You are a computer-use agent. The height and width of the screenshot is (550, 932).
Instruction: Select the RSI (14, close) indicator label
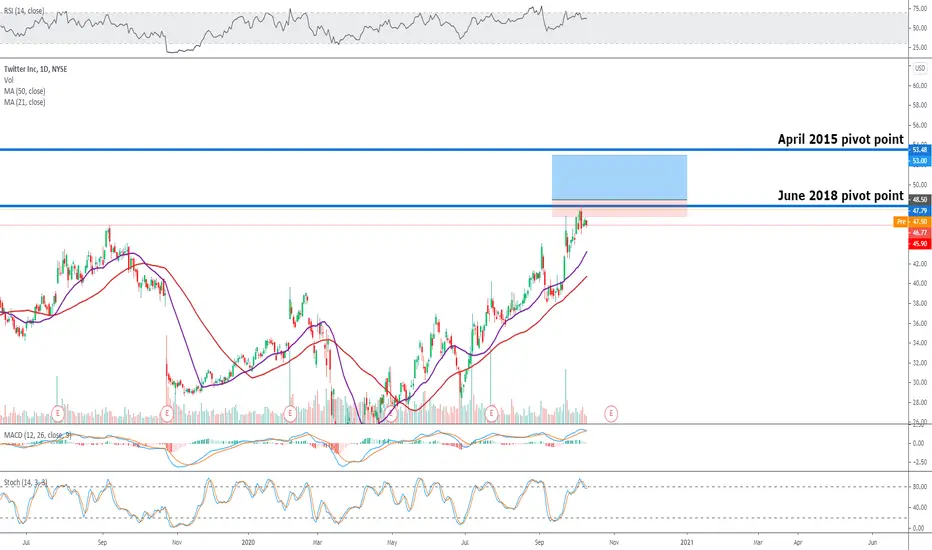pos(24,11)
